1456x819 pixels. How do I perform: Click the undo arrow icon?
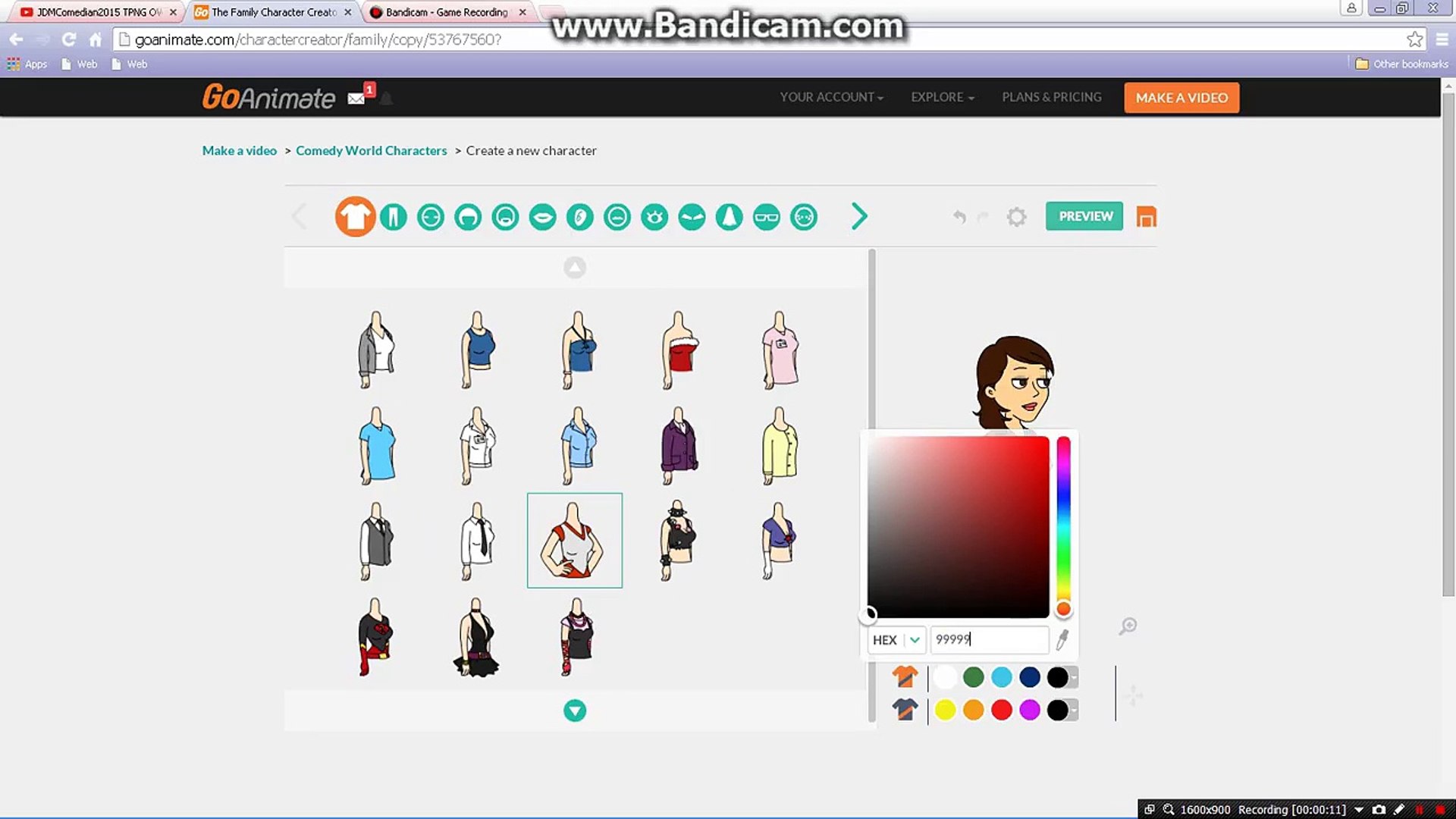959,217
